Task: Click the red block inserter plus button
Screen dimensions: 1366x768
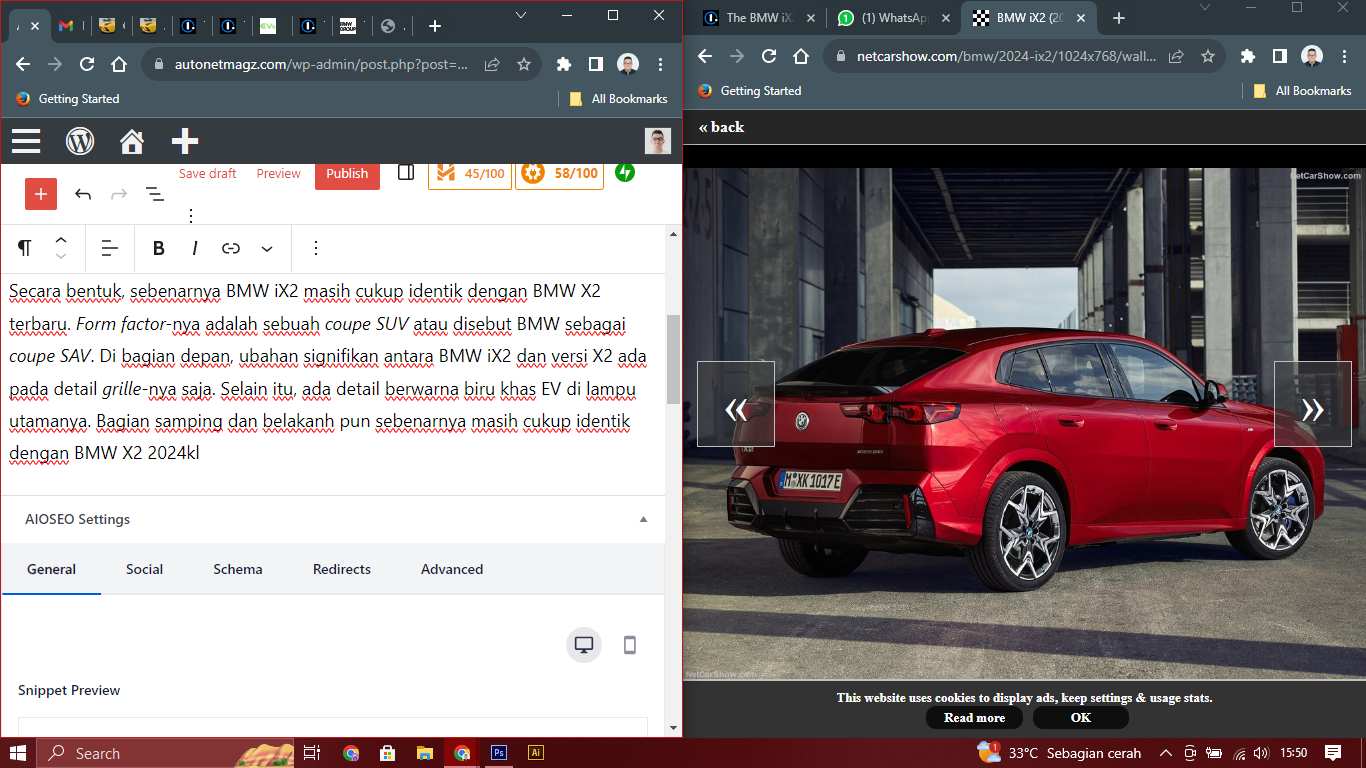Action: [41, 194]
